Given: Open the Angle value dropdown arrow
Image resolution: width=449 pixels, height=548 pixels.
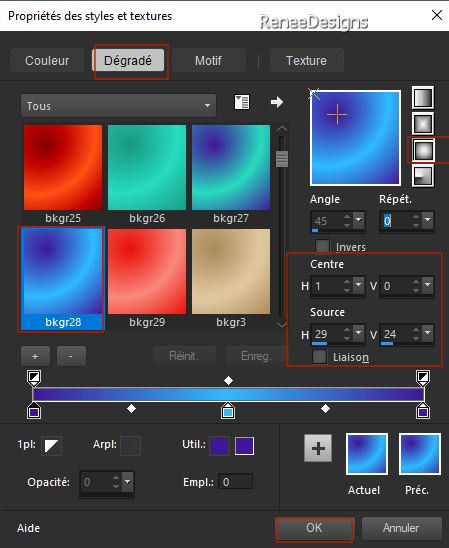Looking at the screenshot, I should (359, 220).
